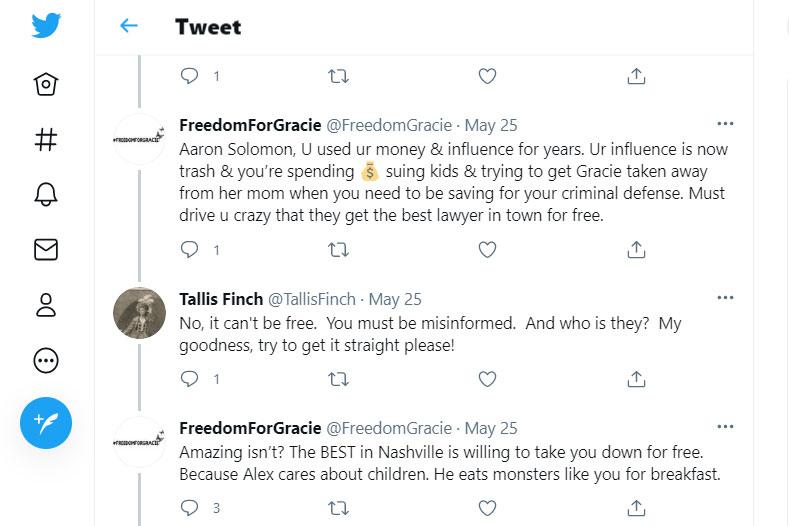Open the Tallis Finch profile name link

coord(221,299)
